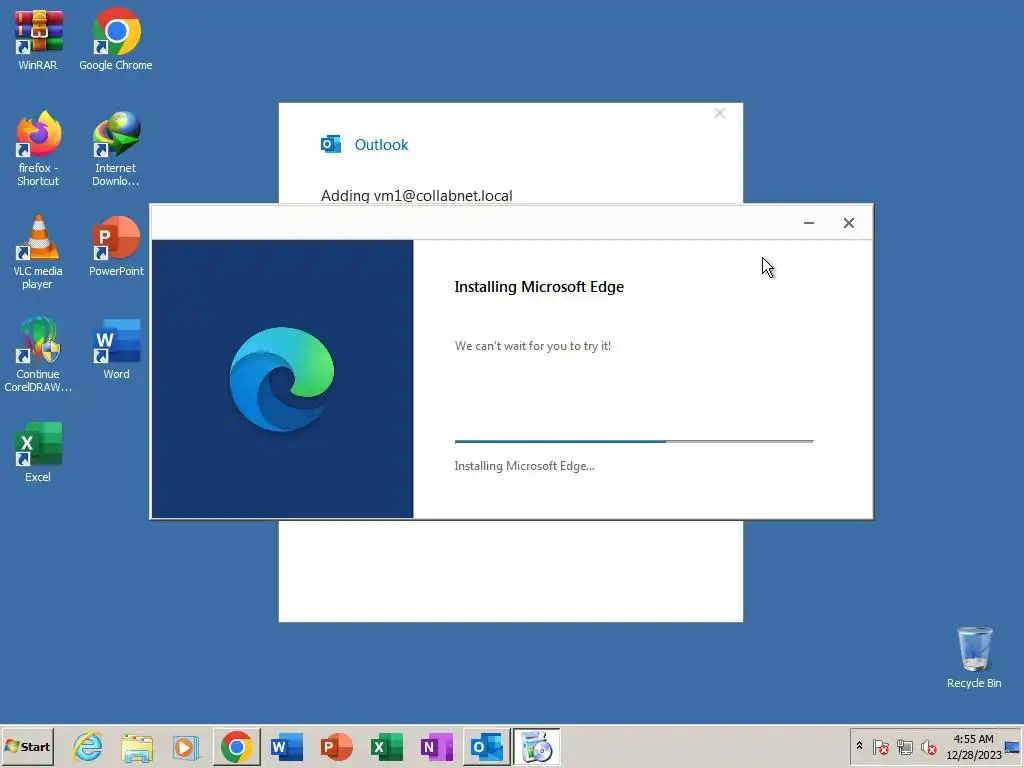Close the Outlook account setup dialog
The image size is (1024, 768).
pos(720,114)
